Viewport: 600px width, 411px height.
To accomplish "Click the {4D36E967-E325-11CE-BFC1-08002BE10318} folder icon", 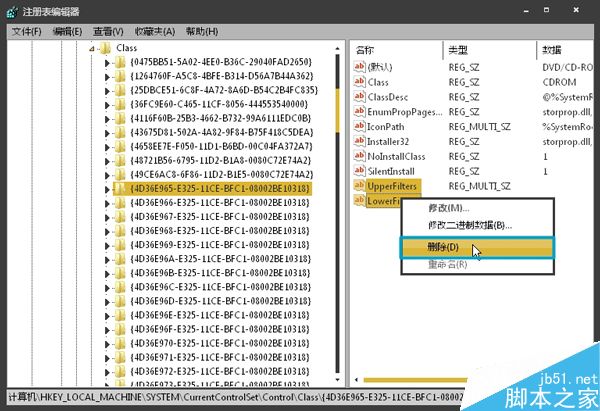I will (120, 217).
